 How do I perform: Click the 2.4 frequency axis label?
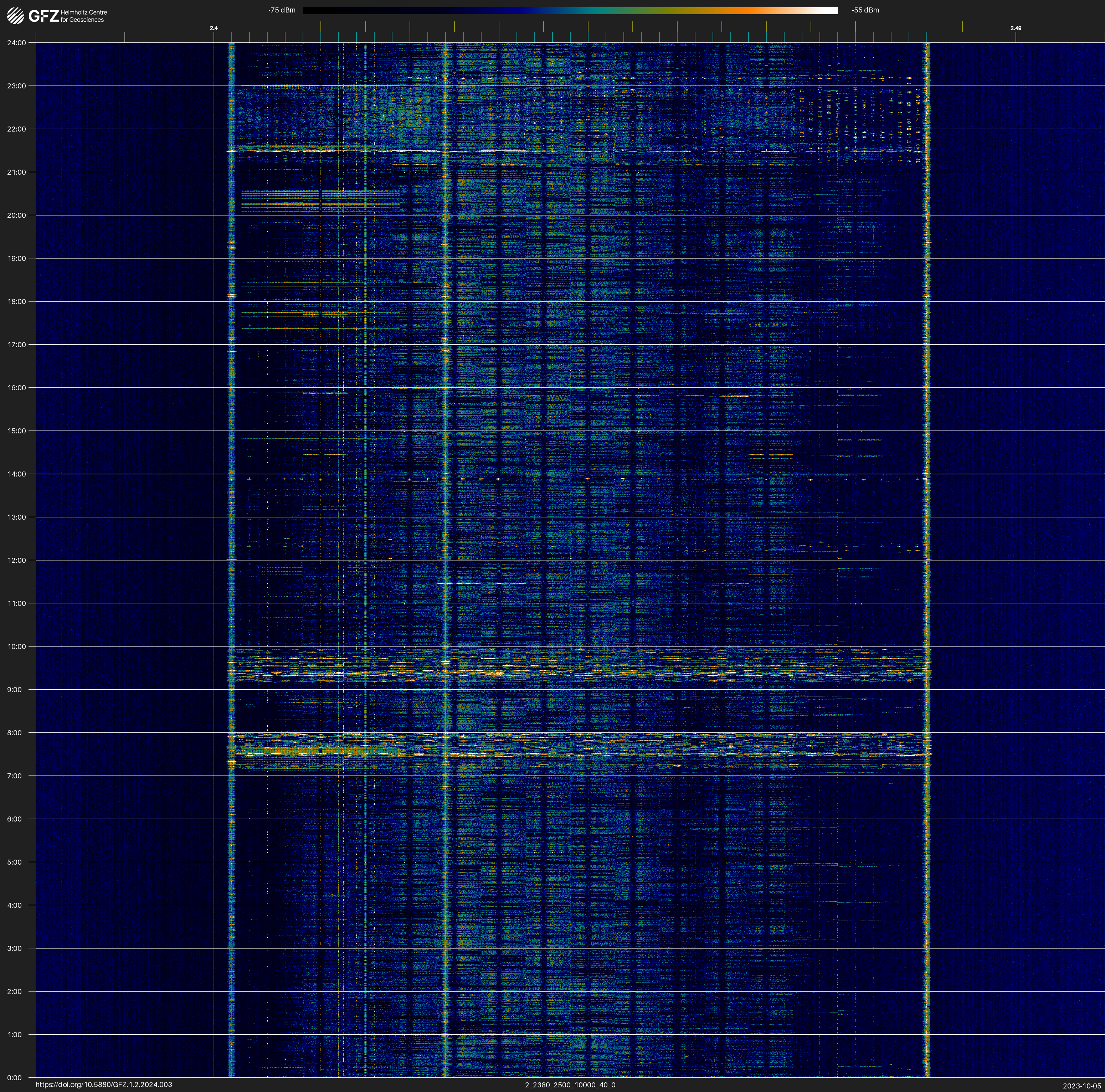(213, 28)
